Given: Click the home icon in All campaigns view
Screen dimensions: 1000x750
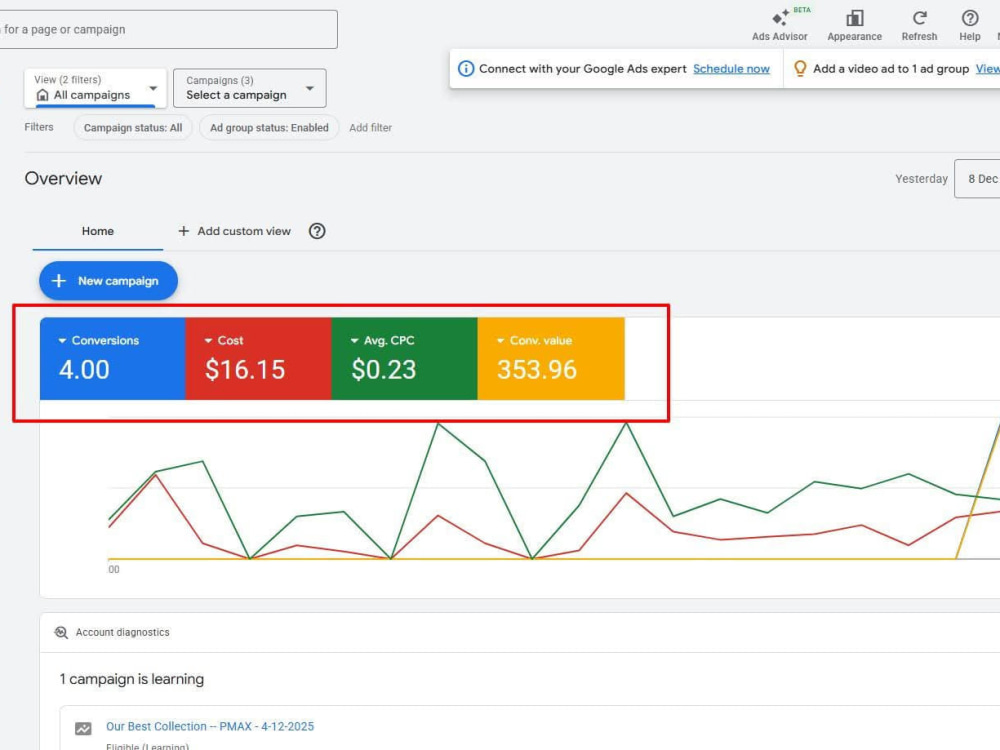Looking at the screenshot, I should [x=42, y=95].
